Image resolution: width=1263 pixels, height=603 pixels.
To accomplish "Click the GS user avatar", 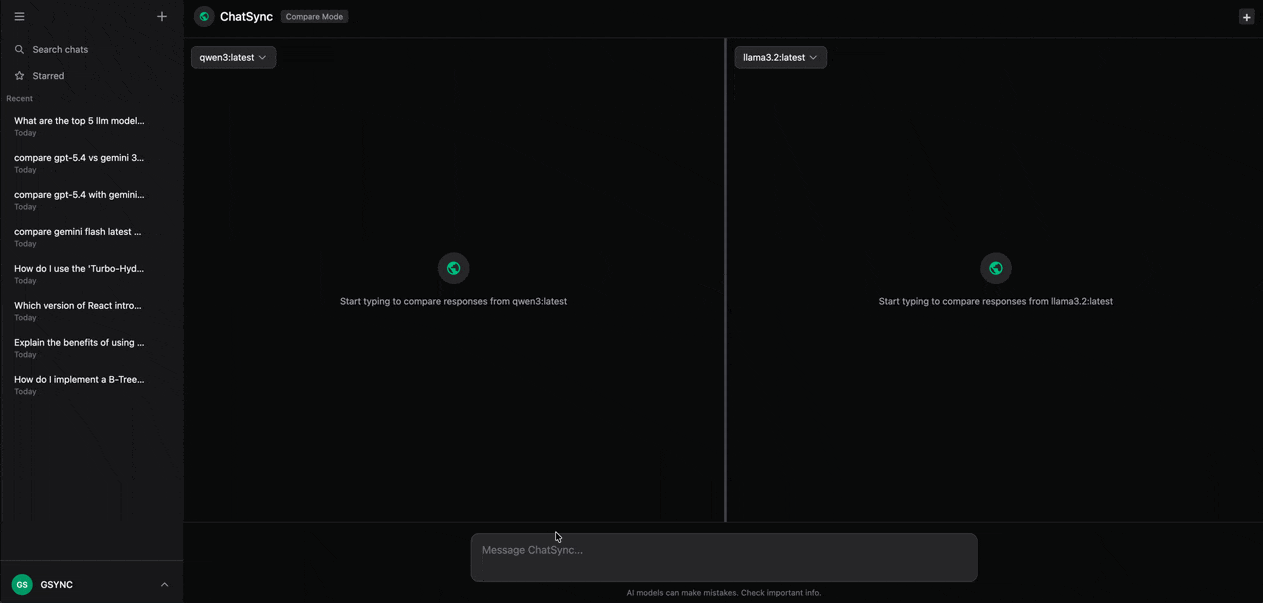I will click(x=22, y=584).
